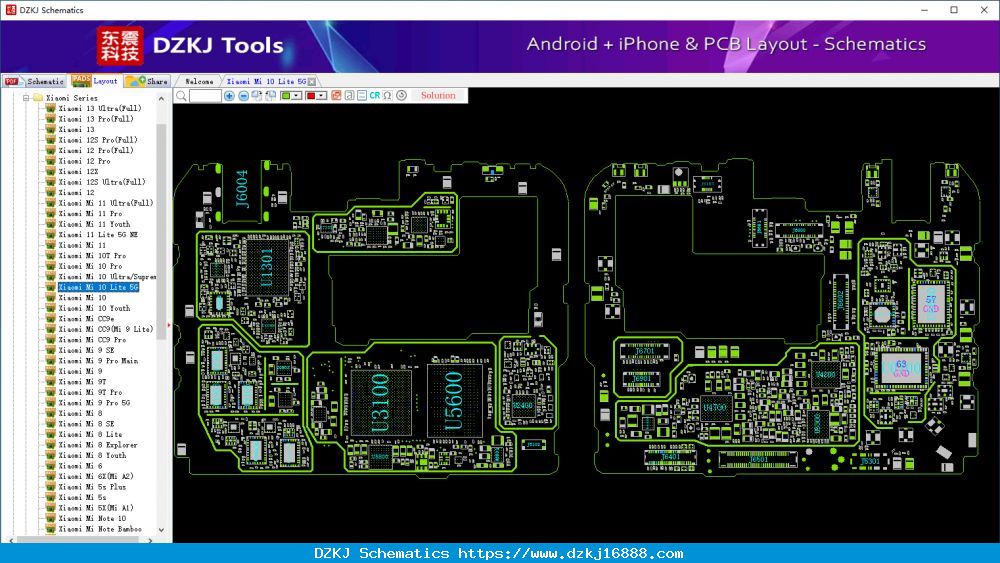Select Xiaomi 13 Ultra(Full) in tree

point(100,108)
